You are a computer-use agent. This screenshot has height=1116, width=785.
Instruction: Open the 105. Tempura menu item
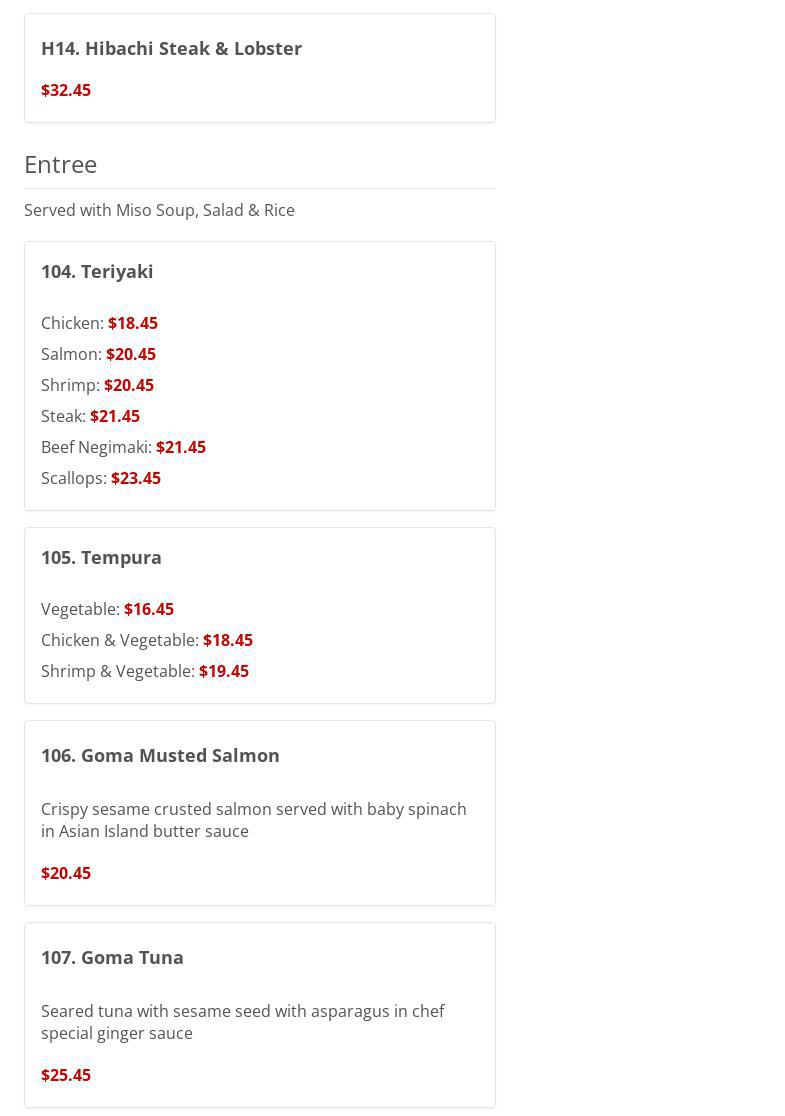coord(101,557)
